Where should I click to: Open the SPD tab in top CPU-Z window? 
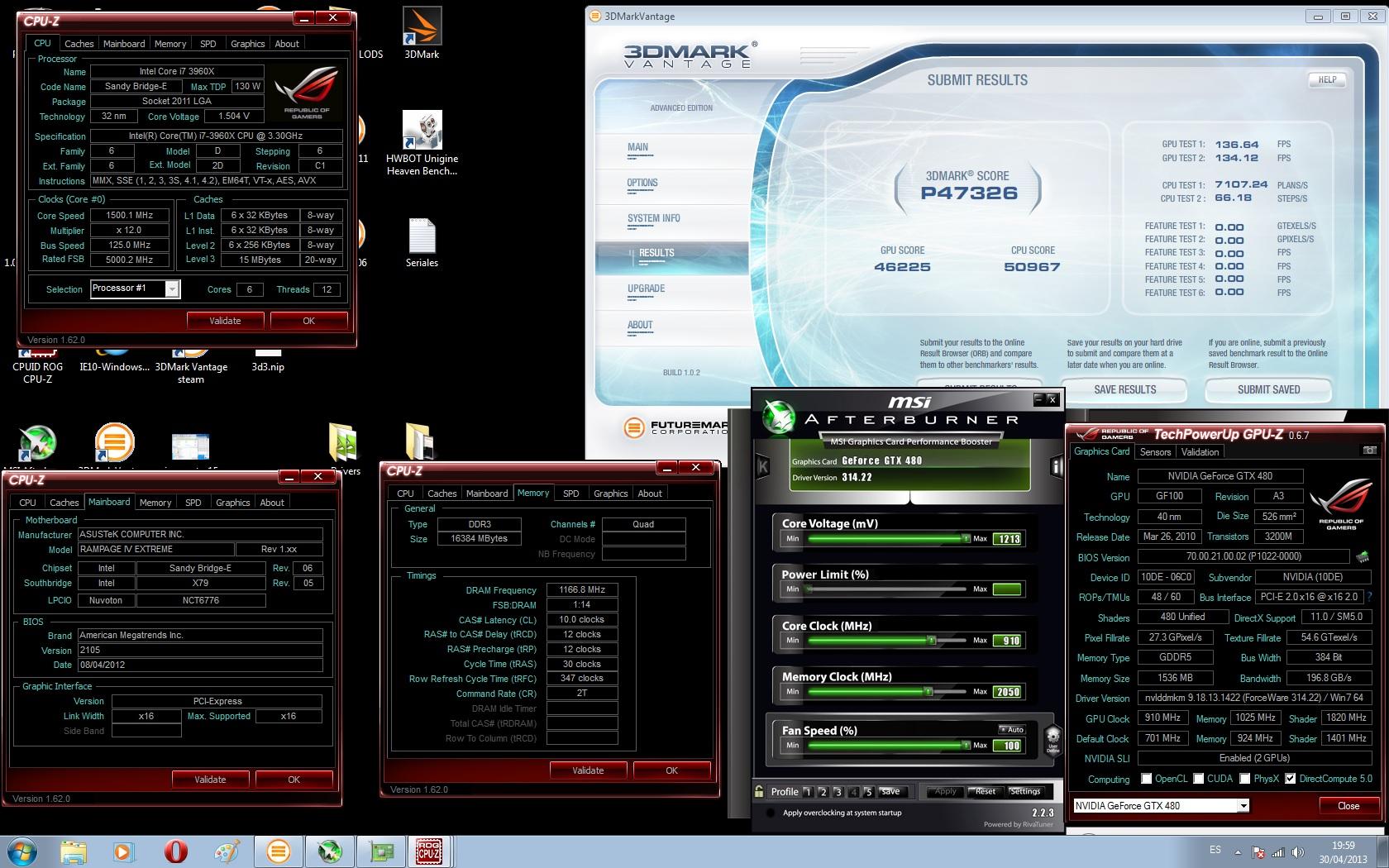pyautogui.click(x=208, y=44)
